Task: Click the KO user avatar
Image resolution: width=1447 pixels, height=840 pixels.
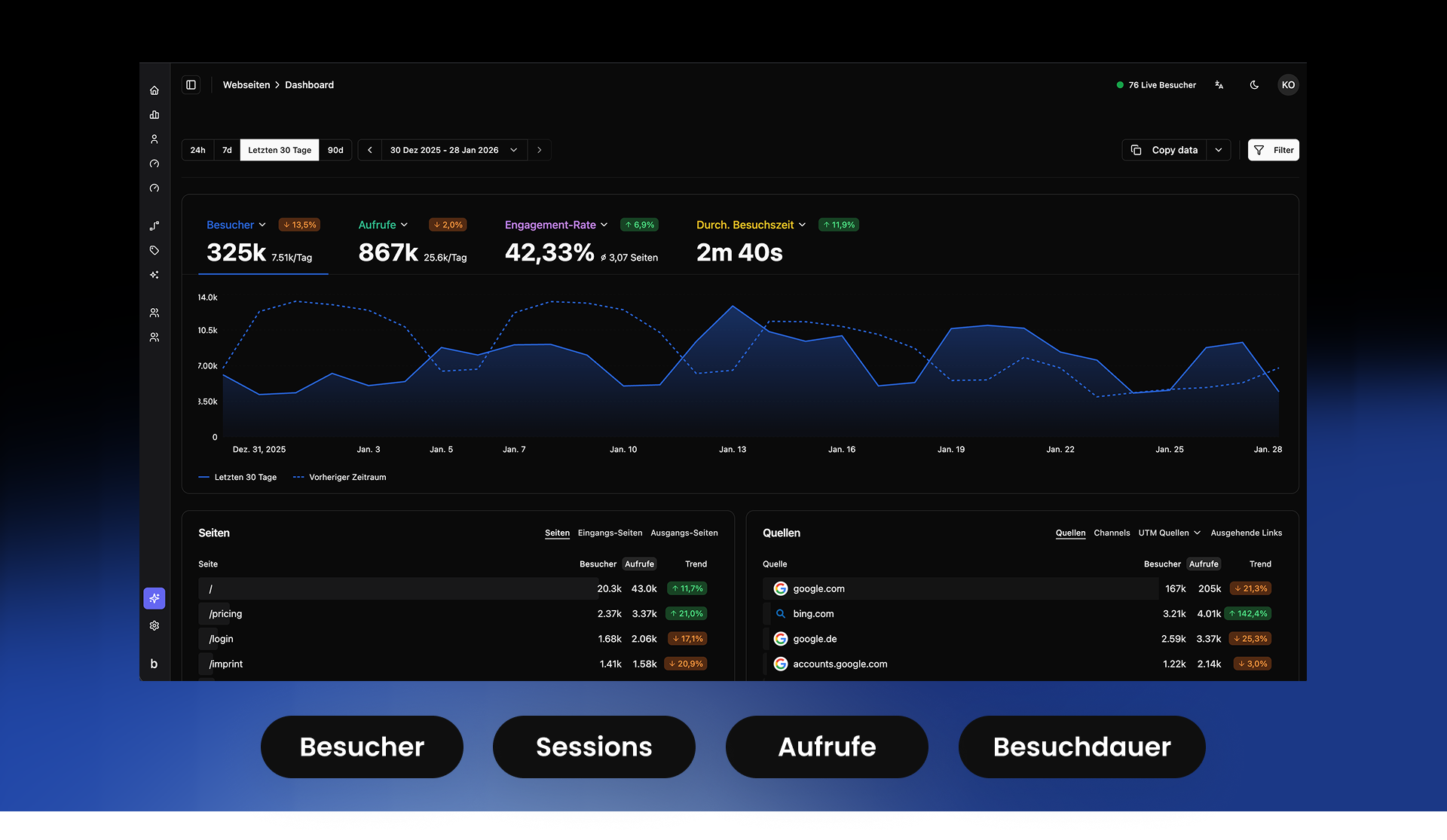Action: point(1288,85)
